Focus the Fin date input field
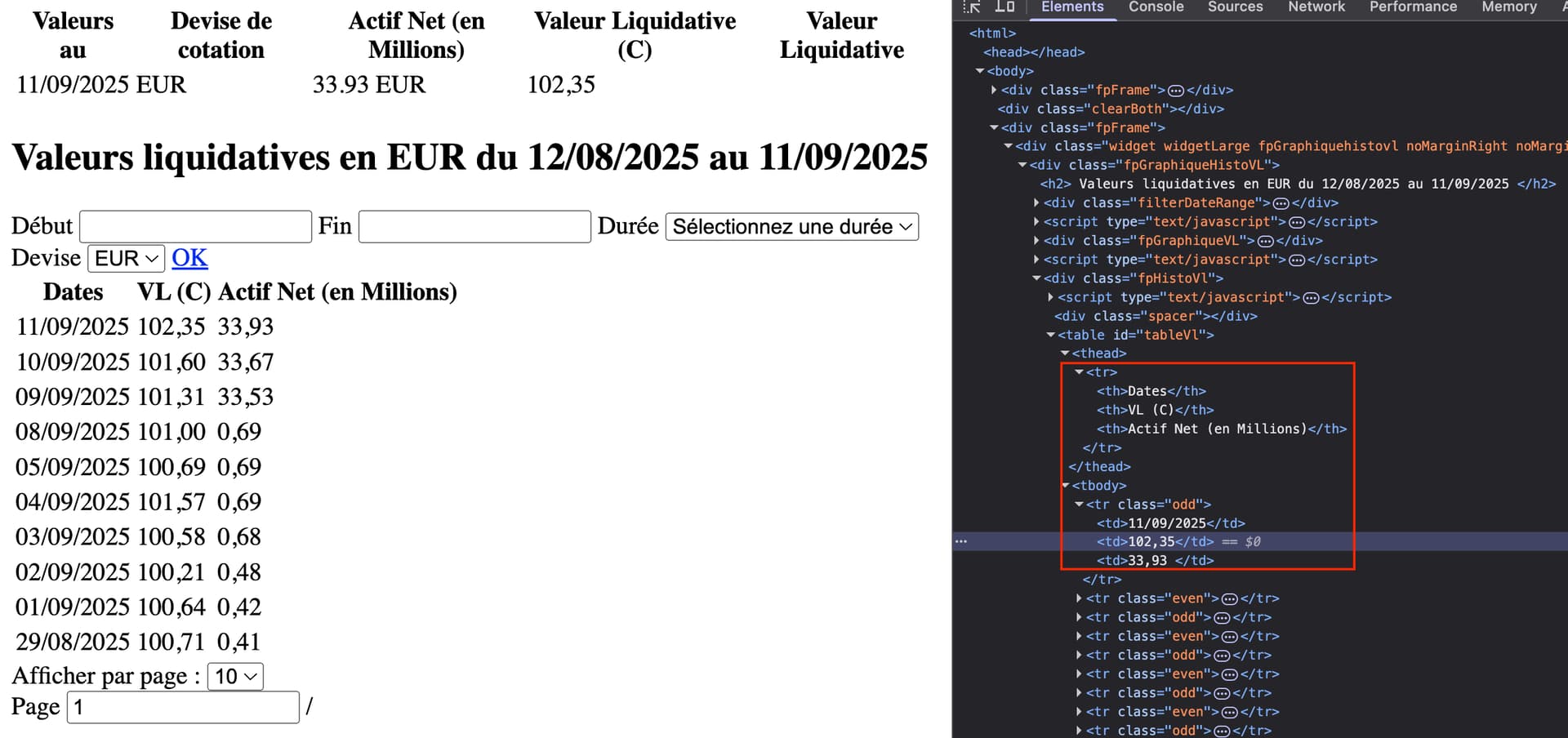Image resolution: width=1568 pixels, height=738 pixels. (x=474, y=226)
